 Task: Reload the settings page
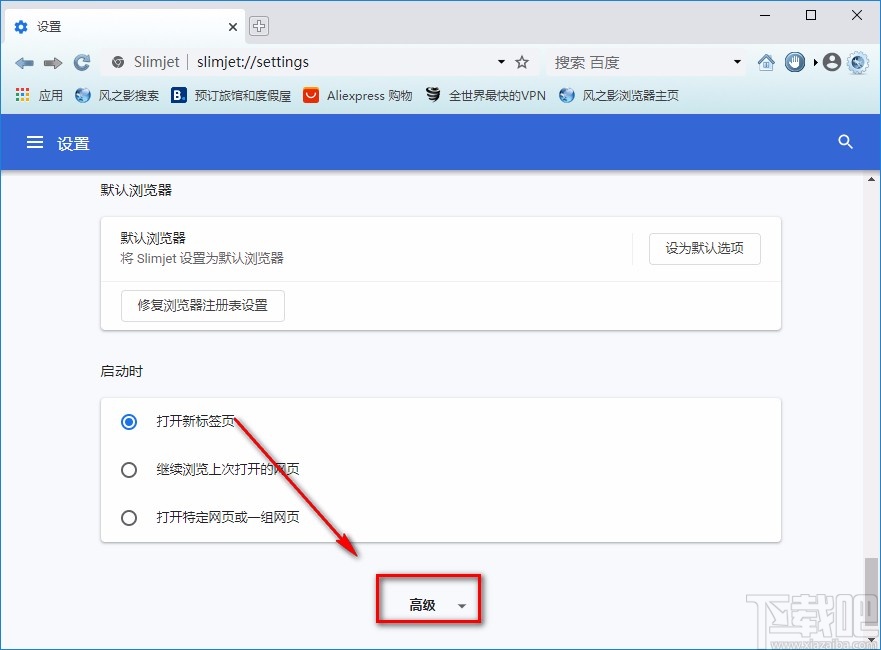coord(82,62)
